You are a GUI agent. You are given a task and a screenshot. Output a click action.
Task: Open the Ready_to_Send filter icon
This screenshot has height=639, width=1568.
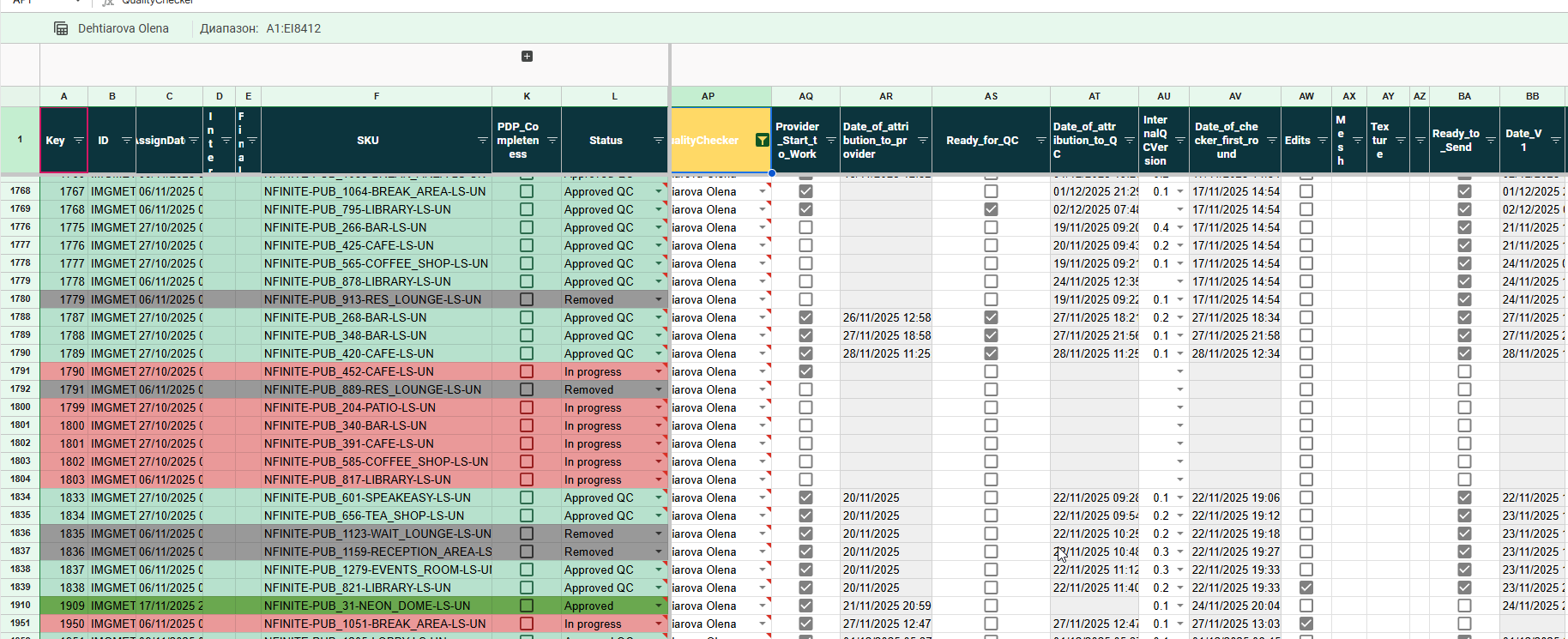(1490, 141)
